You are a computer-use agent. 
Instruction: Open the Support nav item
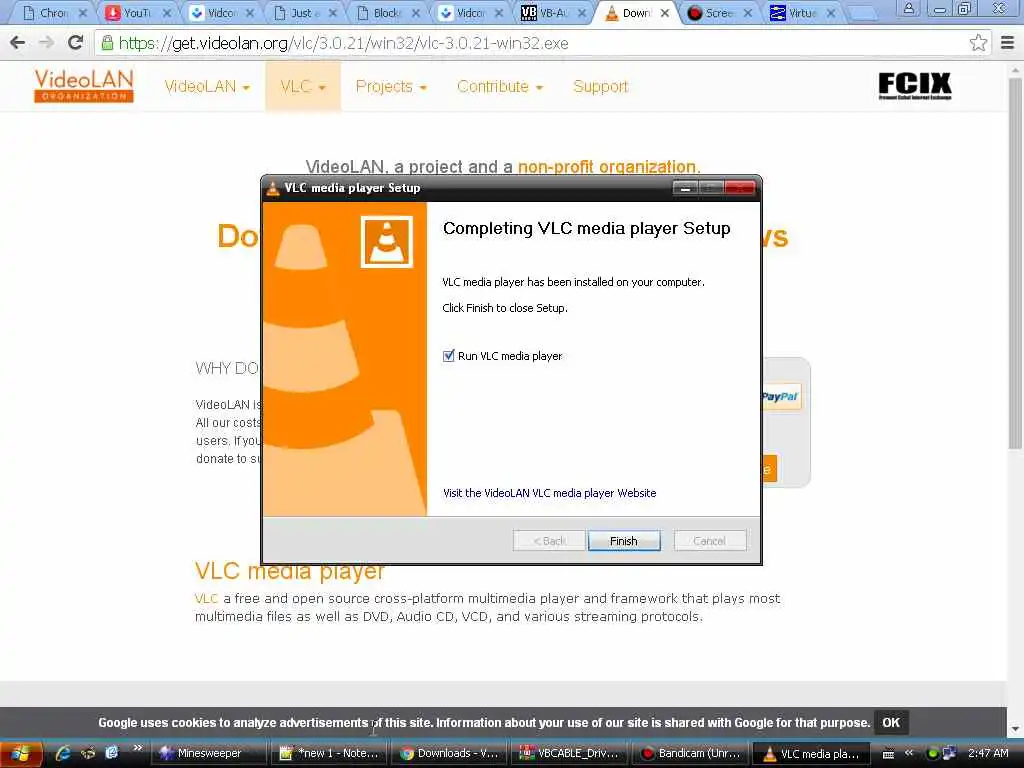point(600,86)
